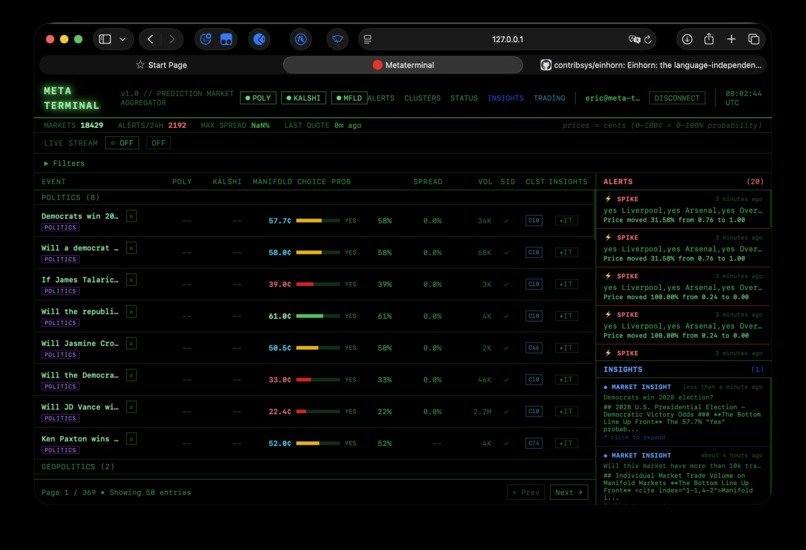Click the 22.4¢ red probability bar

[x=318, y=412]
